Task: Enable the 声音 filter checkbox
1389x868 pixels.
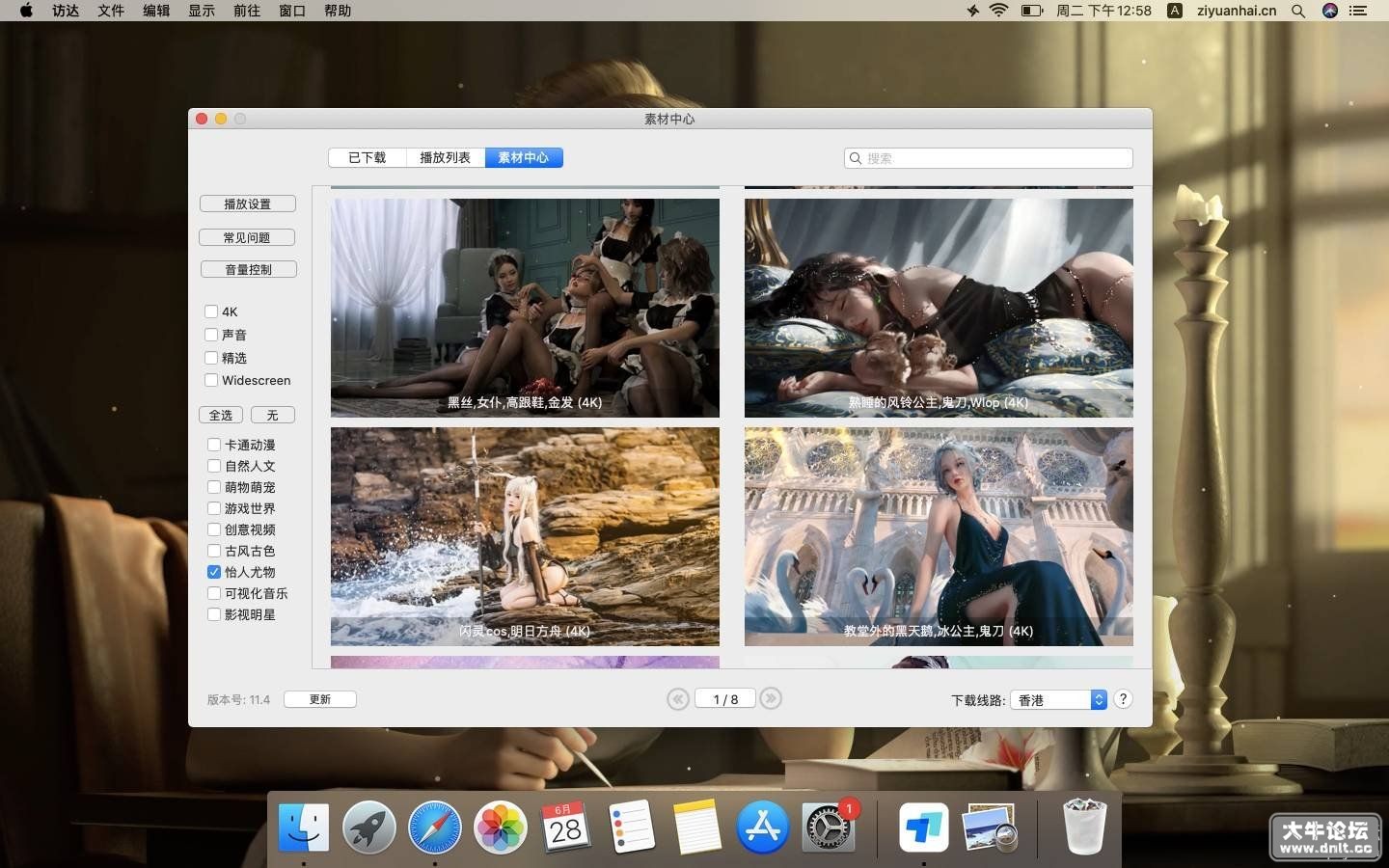Action: 211,335
